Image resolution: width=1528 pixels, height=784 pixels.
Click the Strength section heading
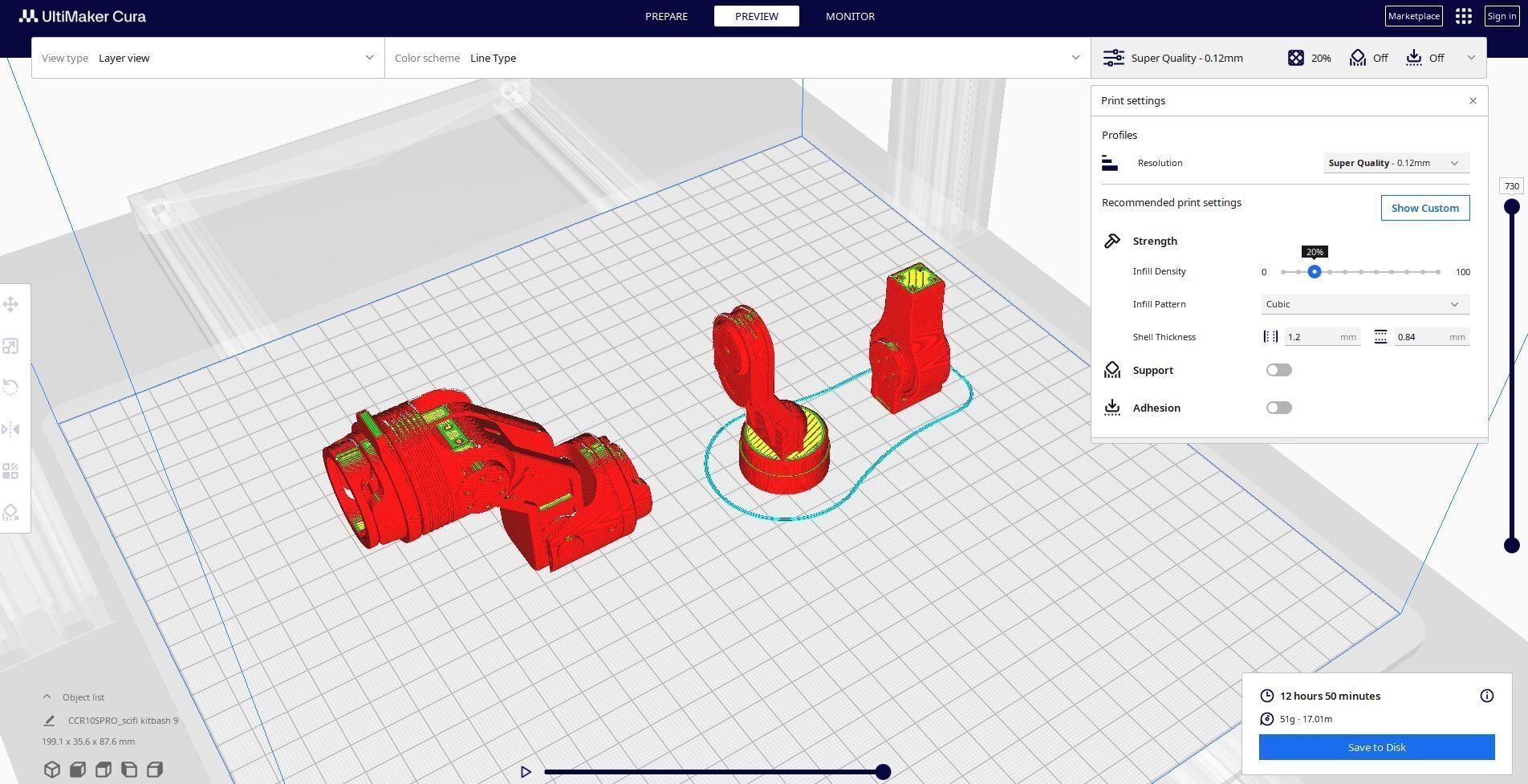[x=1155, y=241]
